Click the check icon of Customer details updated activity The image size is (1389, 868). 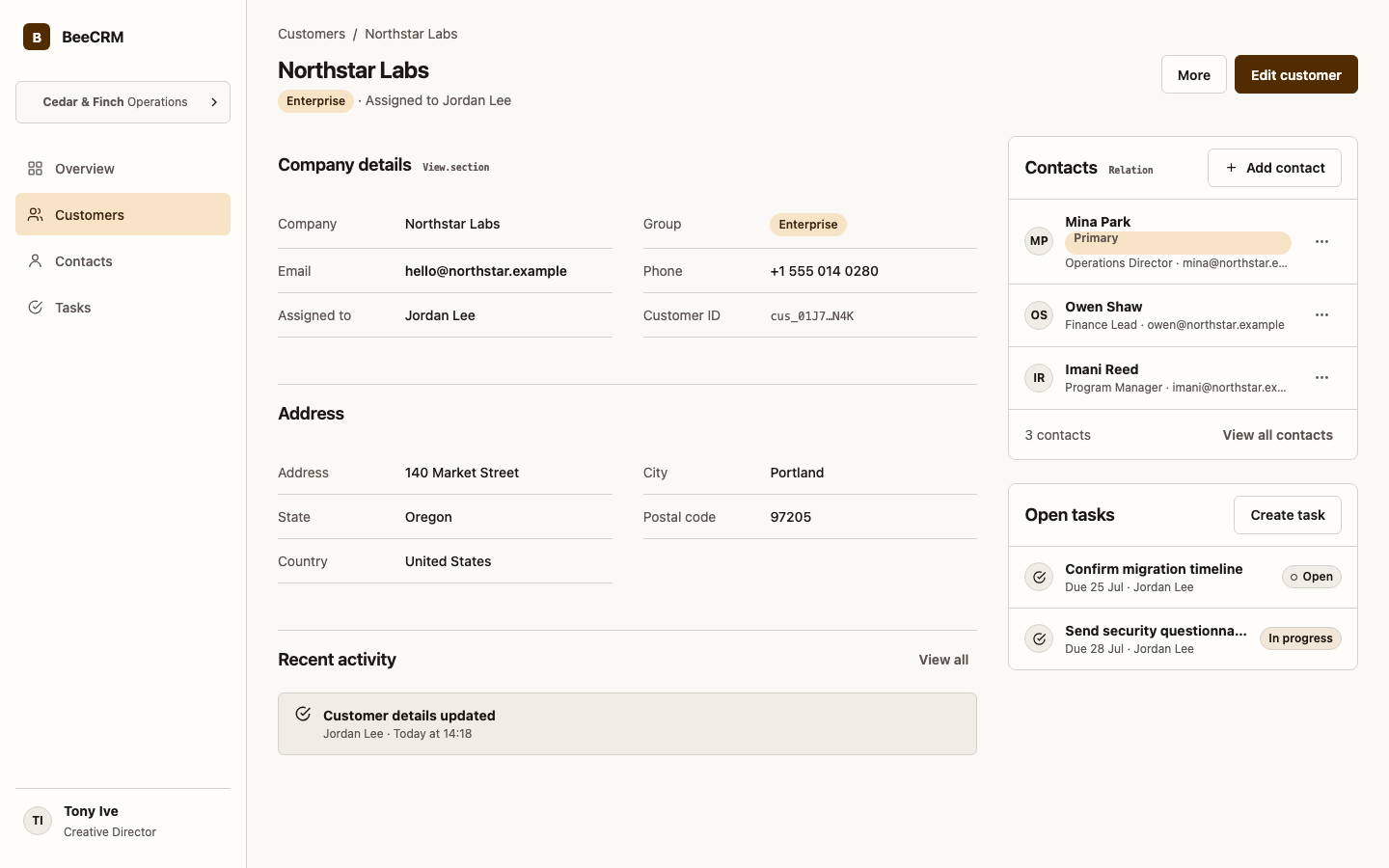pos(303,715)
